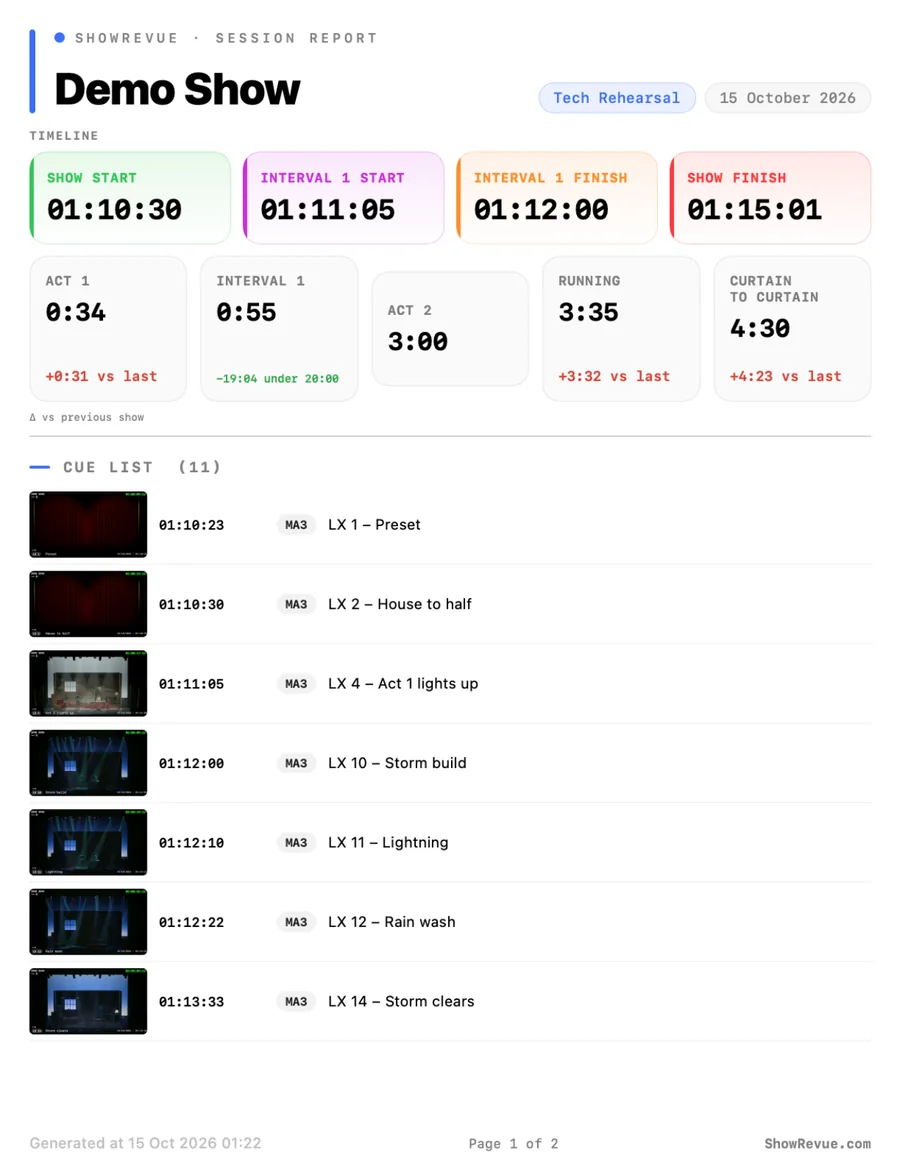Click the 'CUE LIST' section heading
Image resolution: width=900 pixels, height=1165 pixels.
tap(109, 467)
